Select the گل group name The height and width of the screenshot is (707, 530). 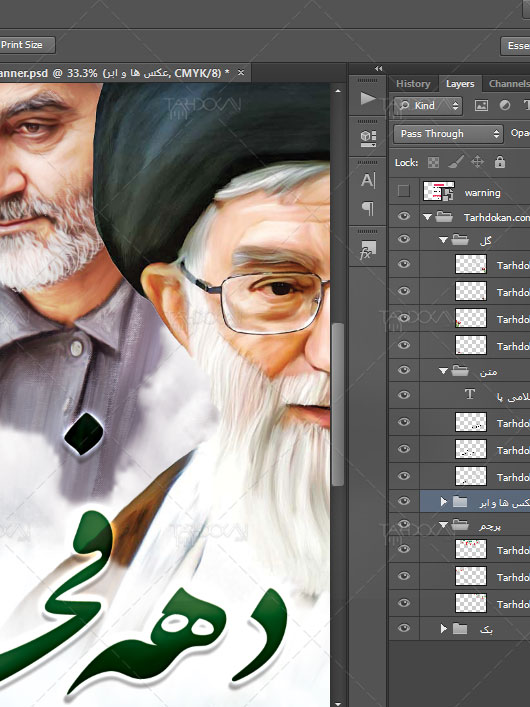click(486, 240)
